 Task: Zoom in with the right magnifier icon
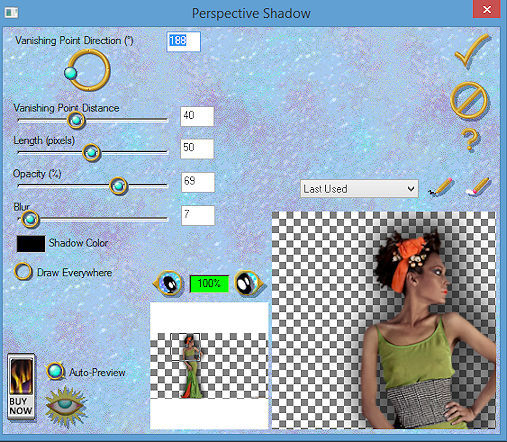click(x=248, y=283)
